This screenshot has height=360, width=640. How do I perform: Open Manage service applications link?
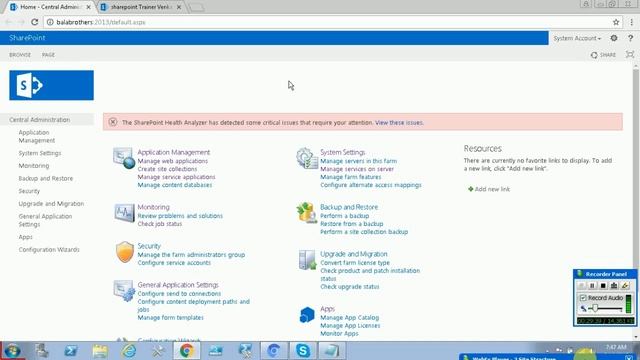[x=176, y=177]
